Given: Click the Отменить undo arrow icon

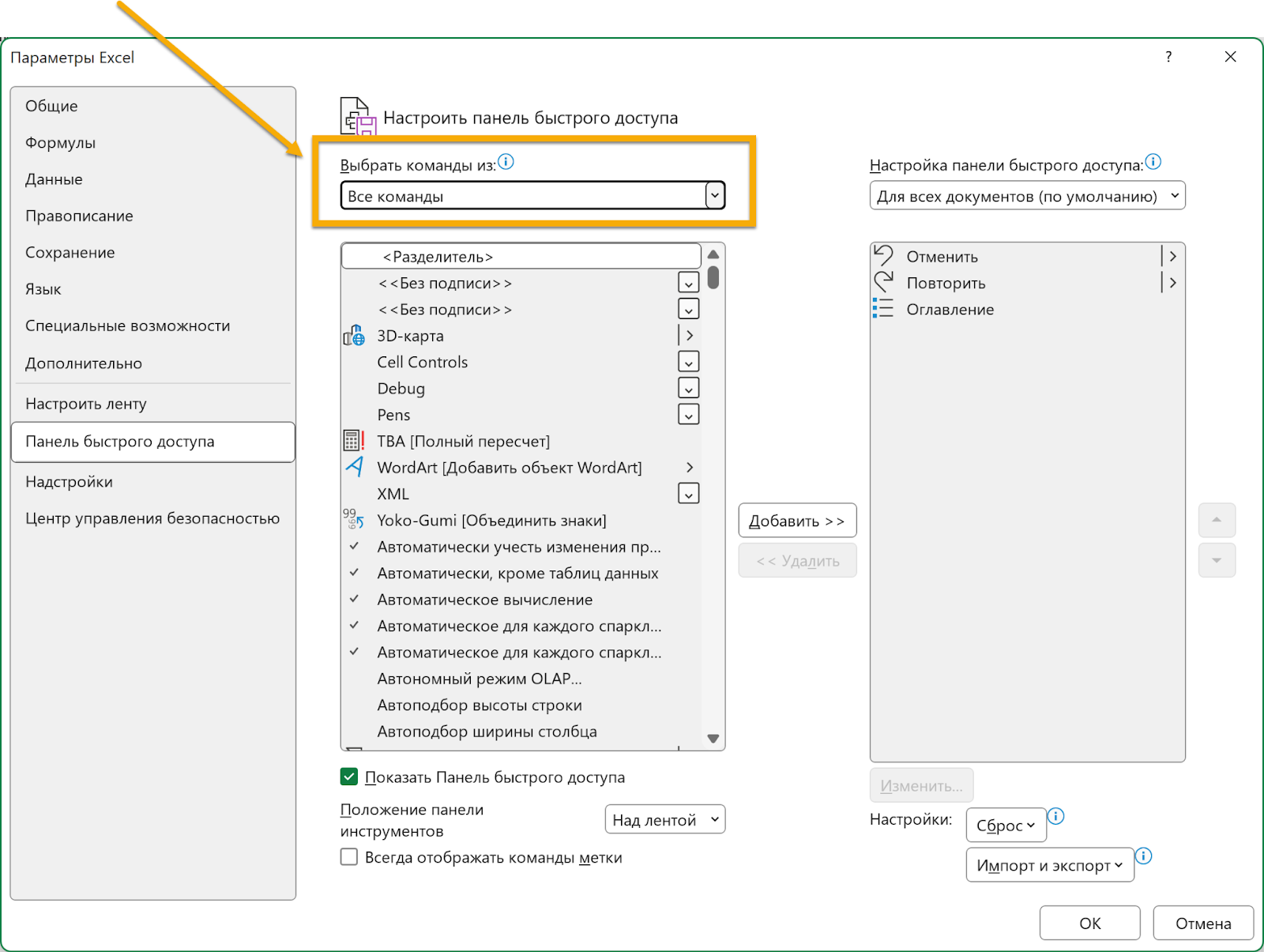Looking at the screenshot, I should [x=883, y=256].
